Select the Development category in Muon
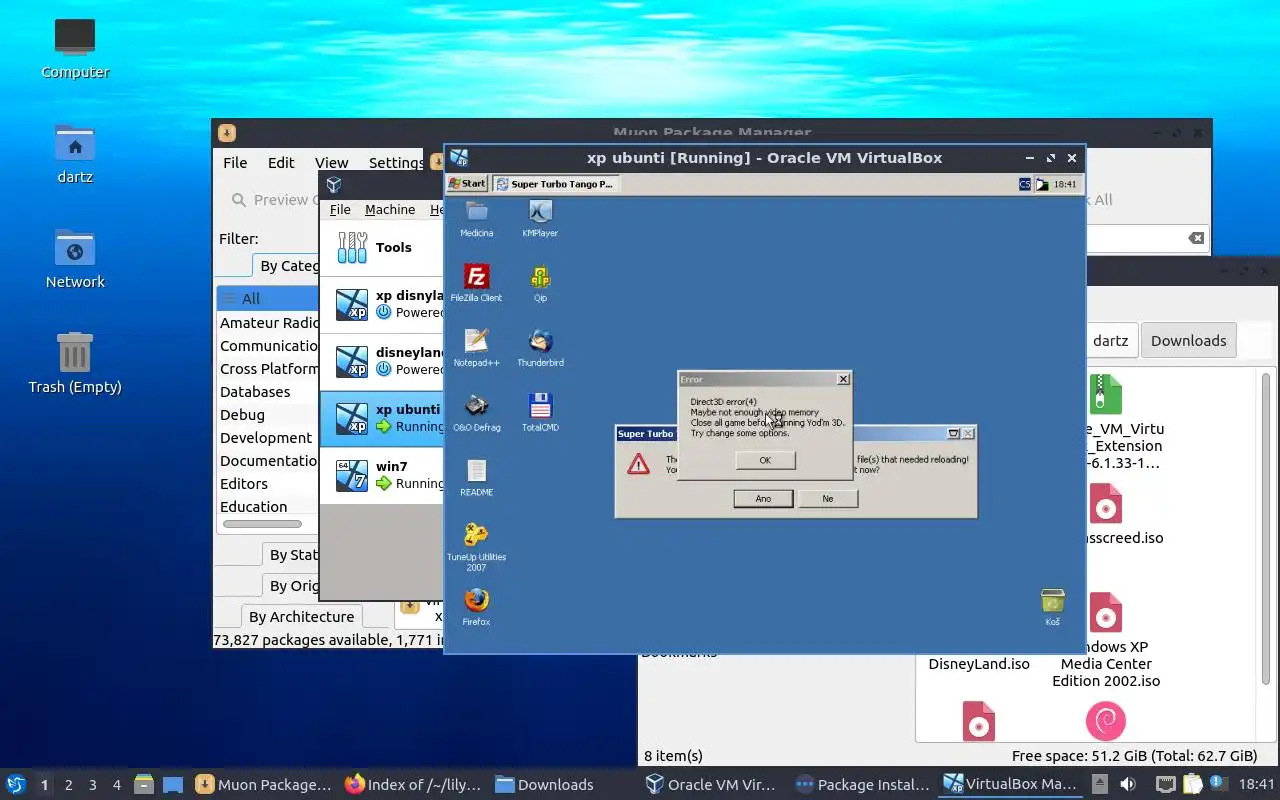Viewport: 1280px width, 800px height. 268,438
